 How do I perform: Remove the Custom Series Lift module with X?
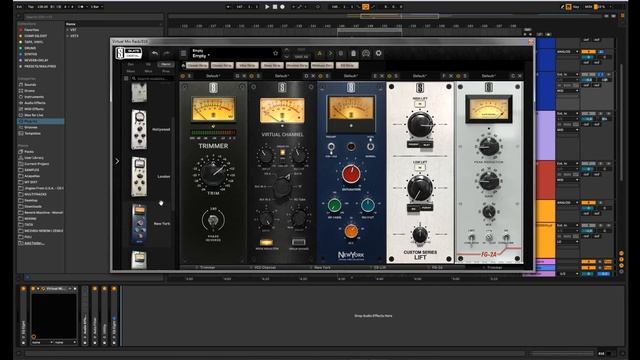click(451, 76)
